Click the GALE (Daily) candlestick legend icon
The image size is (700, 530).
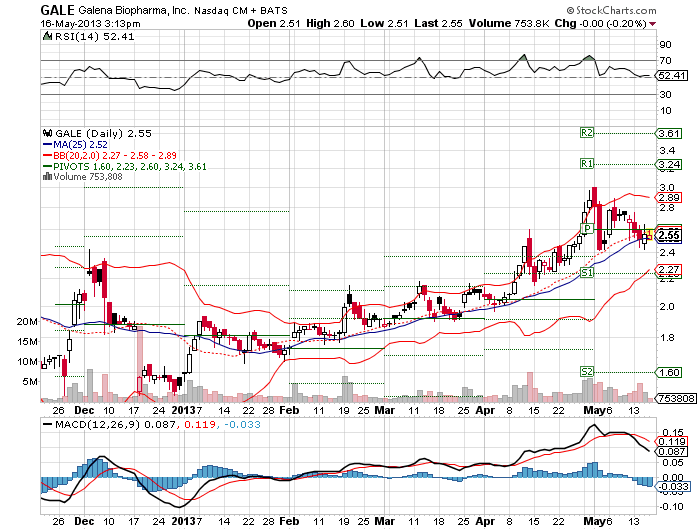(x=44, y=132)
